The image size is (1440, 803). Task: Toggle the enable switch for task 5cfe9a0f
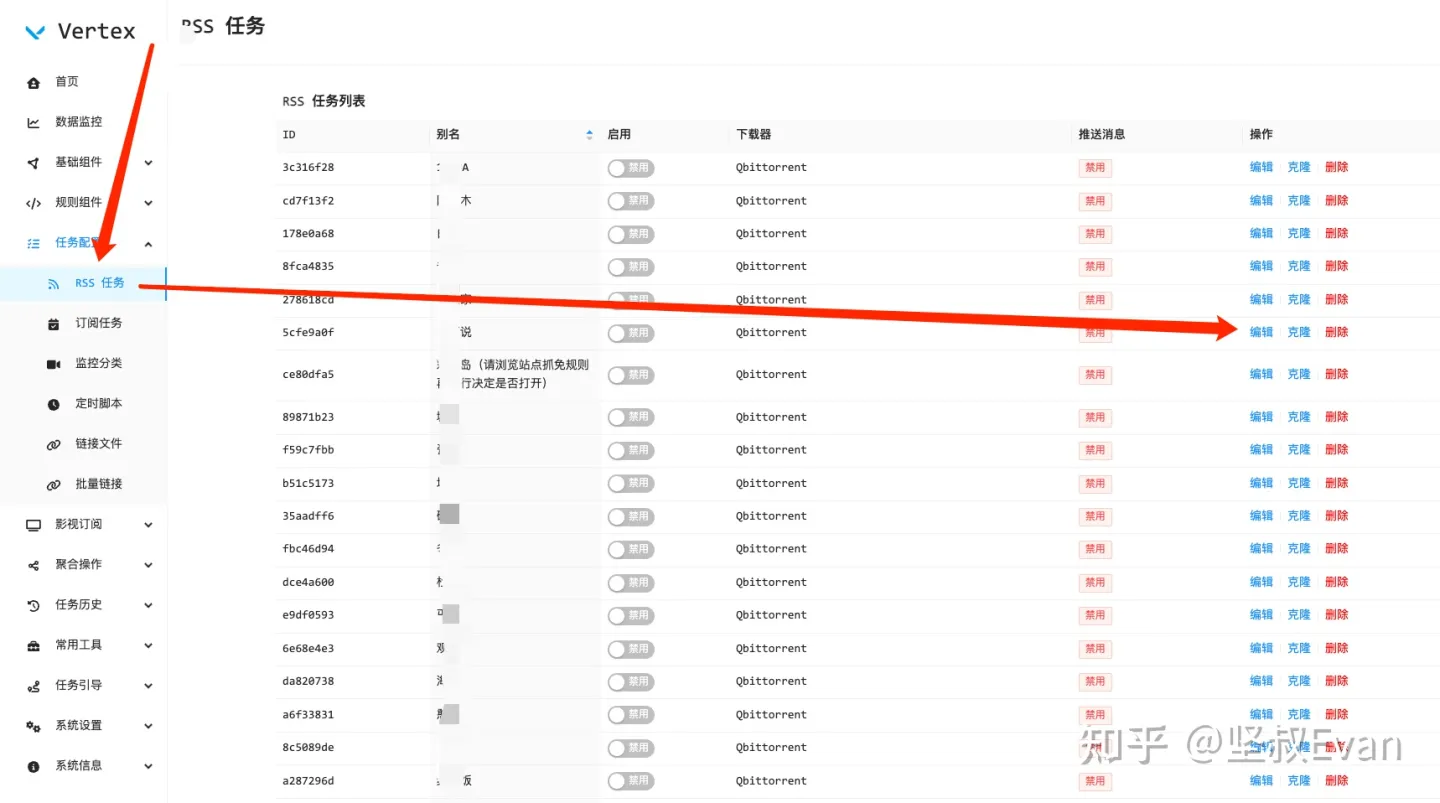631,333
